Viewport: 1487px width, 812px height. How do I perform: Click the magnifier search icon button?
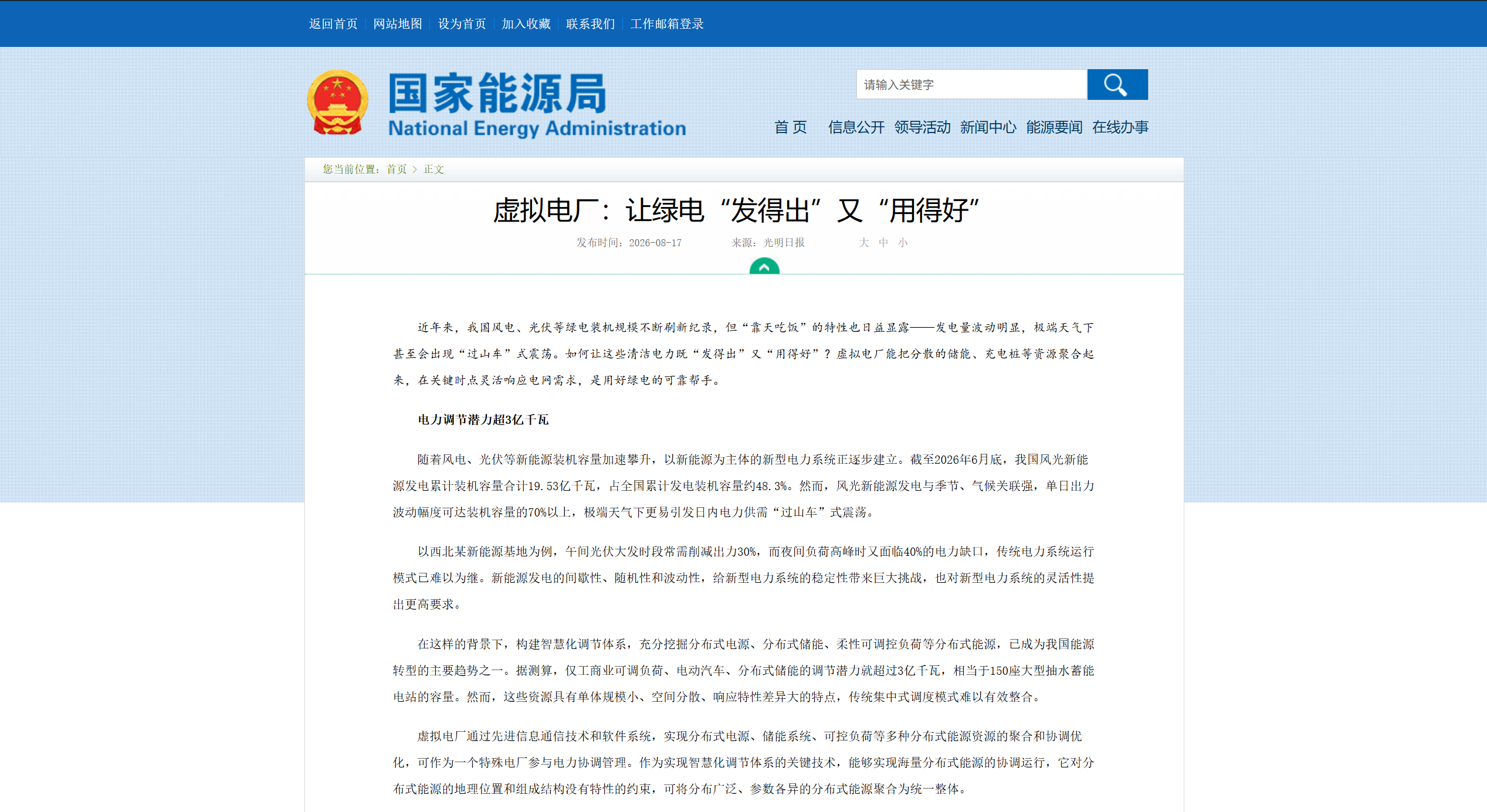coord(1117,84)
